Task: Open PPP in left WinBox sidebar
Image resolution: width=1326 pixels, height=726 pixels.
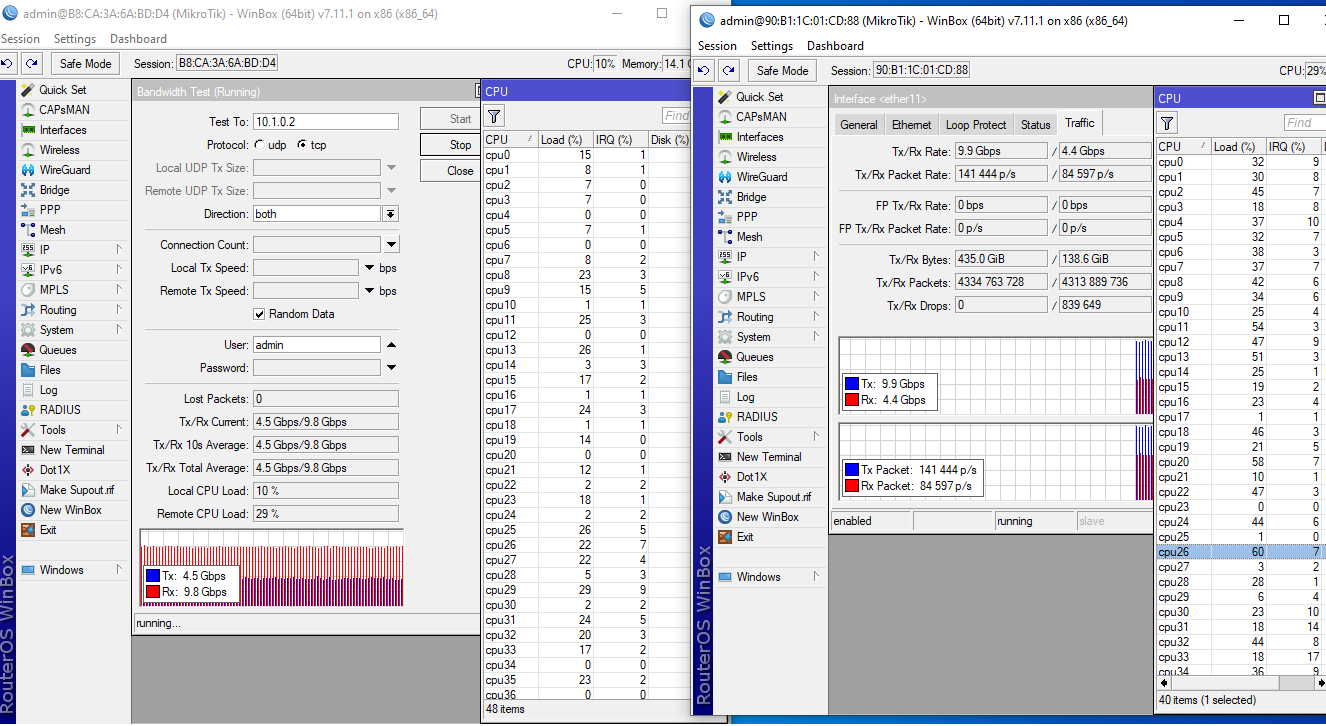Action: tap(50, 210)
